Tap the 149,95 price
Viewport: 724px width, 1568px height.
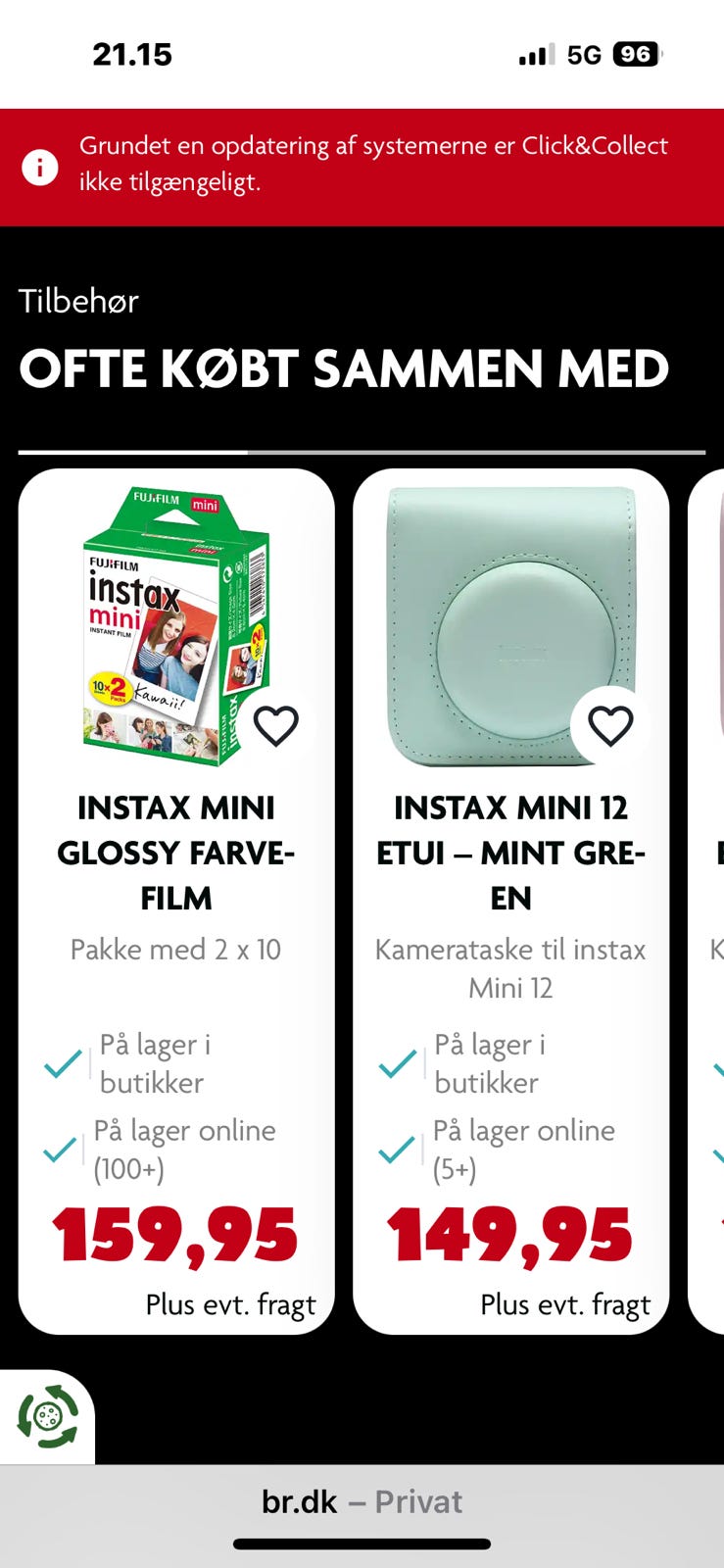coord(509,1234)
